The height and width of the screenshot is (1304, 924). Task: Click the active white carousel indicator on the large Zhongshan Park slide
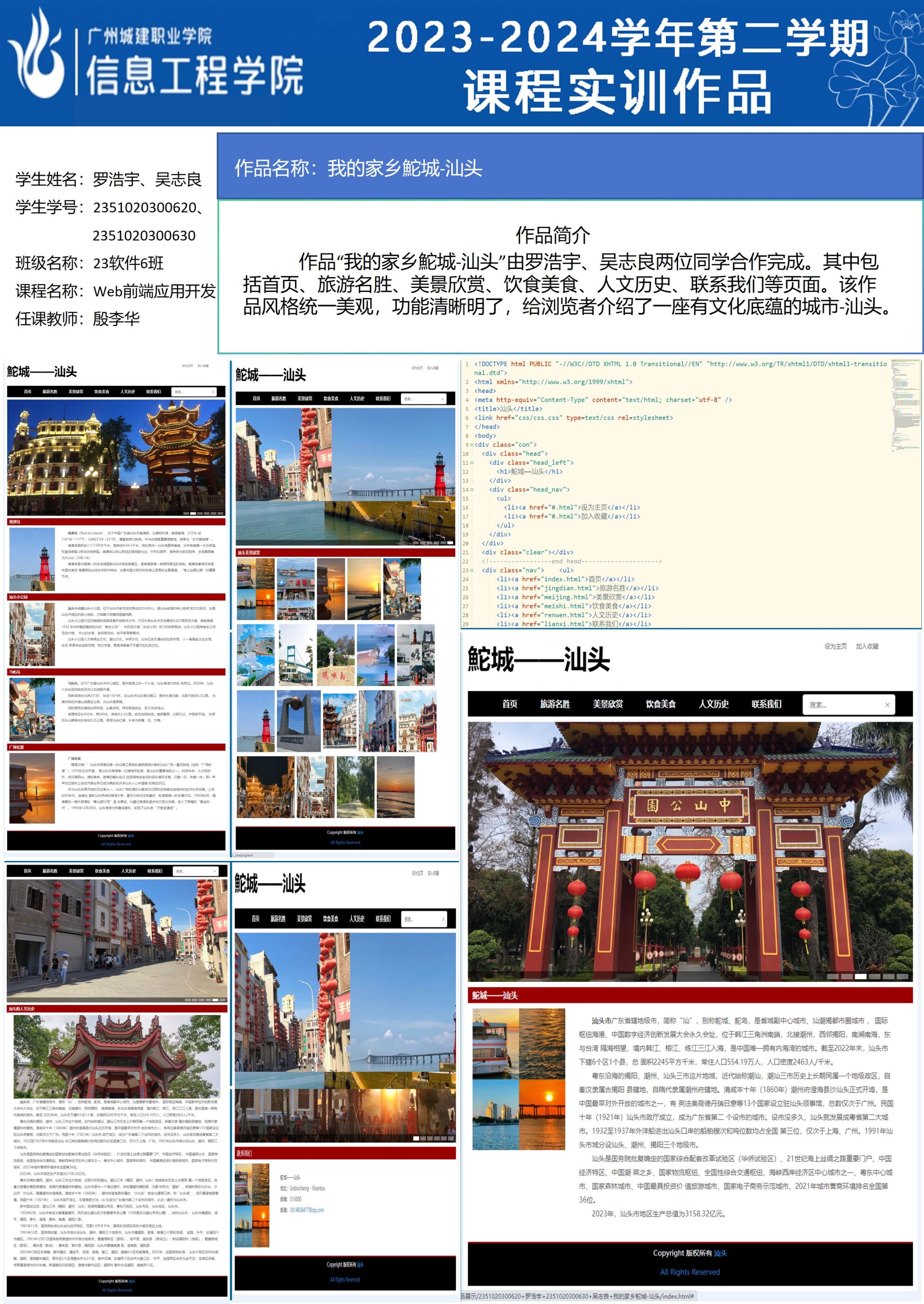pos(860,976)
